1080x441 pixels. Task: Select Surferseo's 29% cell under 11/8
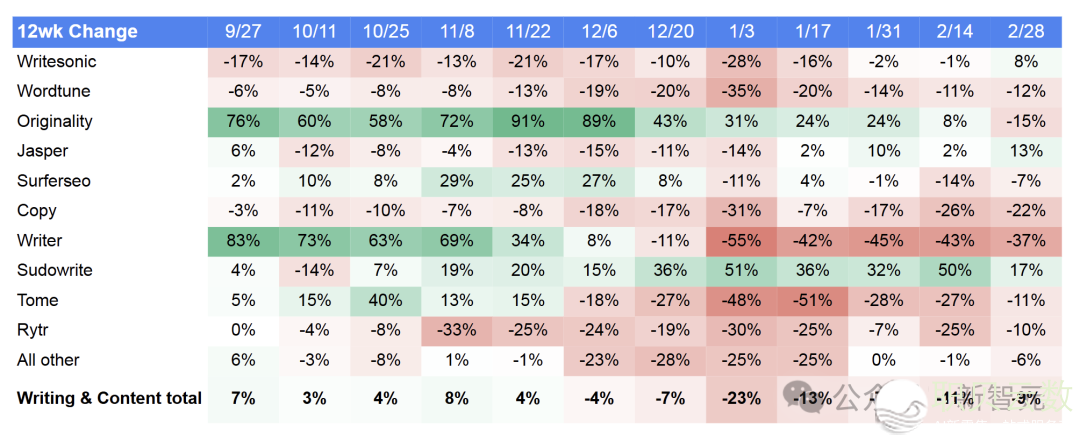pyautogui.click(x=456, y=181)
